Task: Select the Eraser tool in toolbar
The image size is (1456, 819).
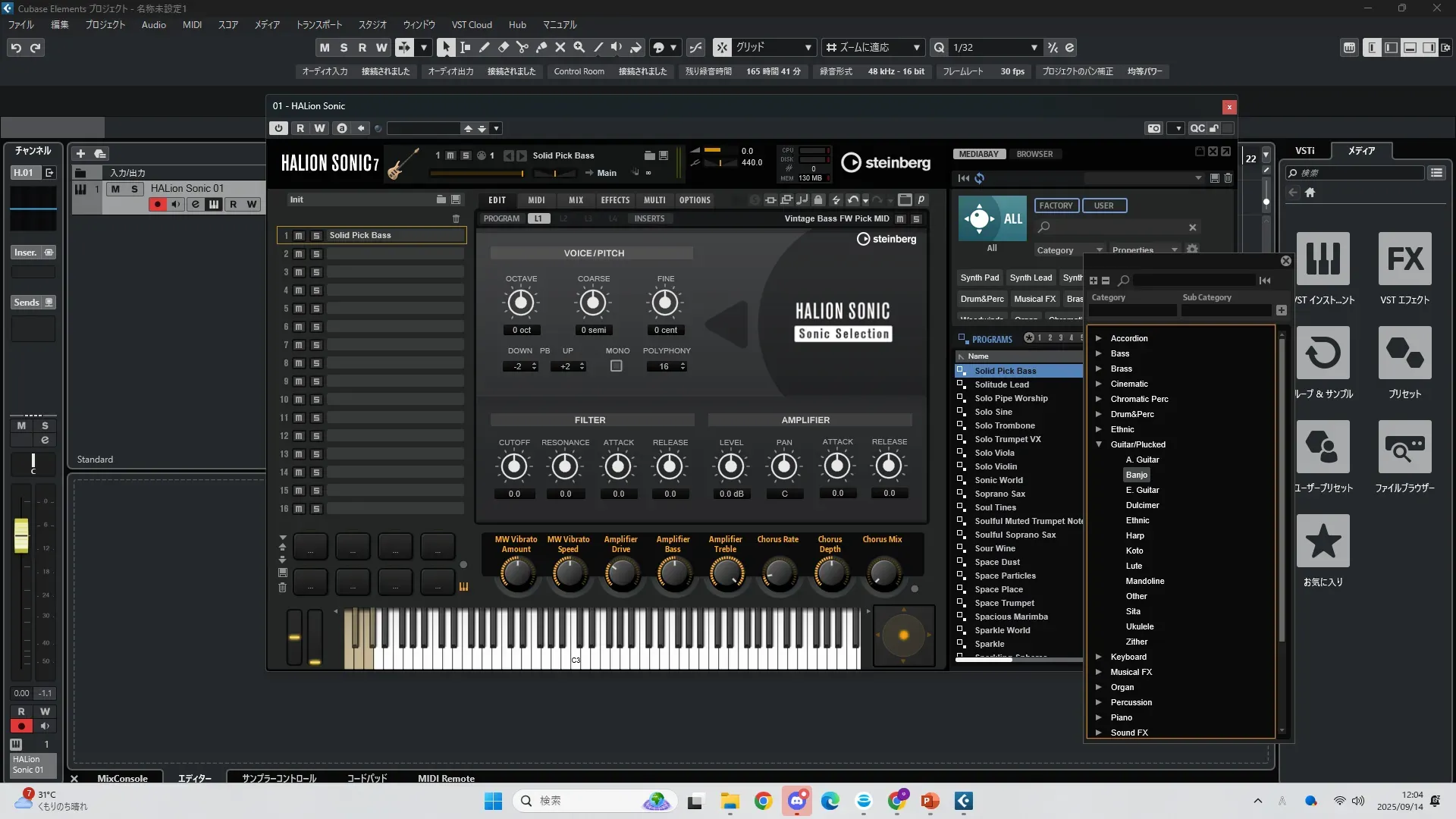Action: tap(503, 47)
